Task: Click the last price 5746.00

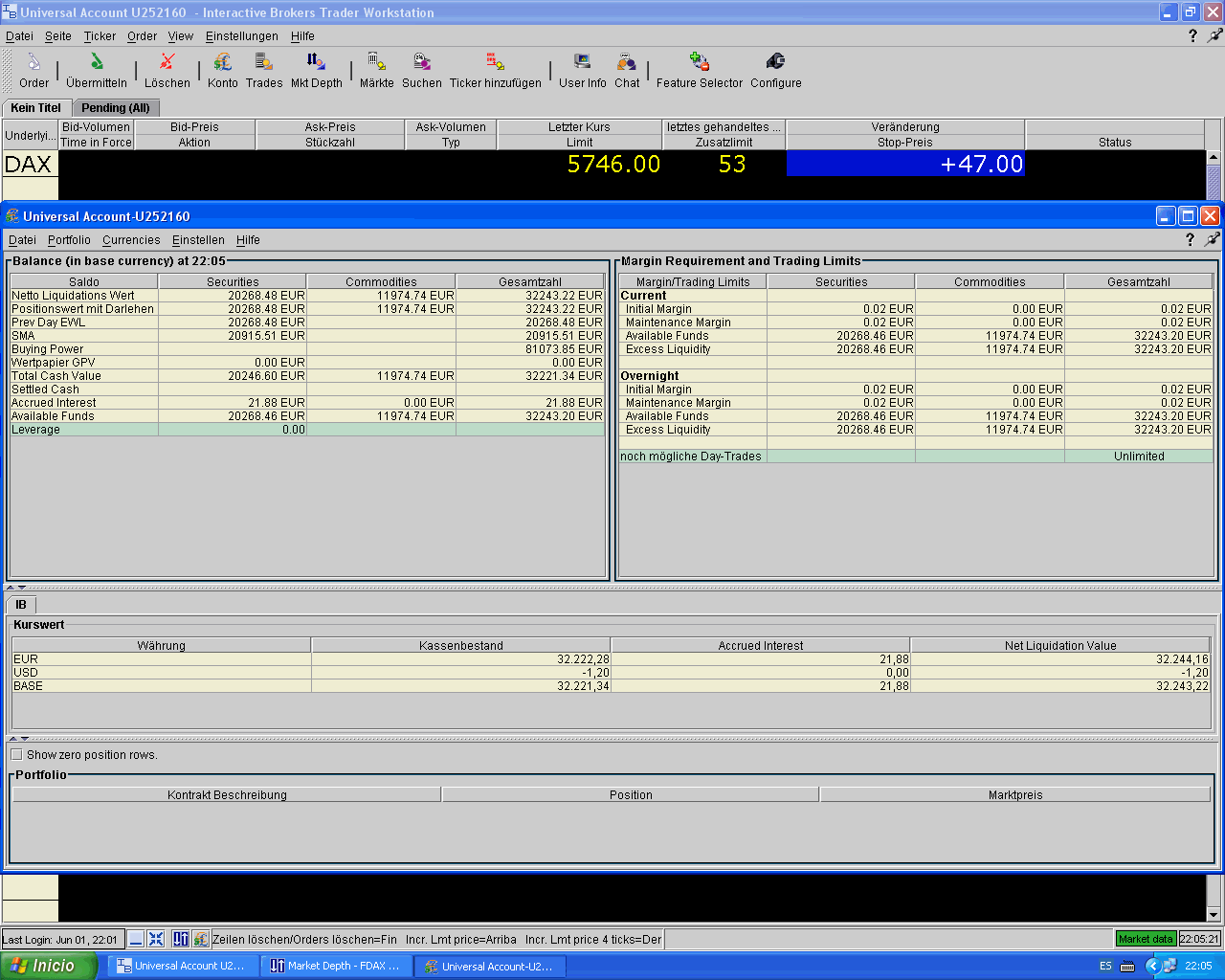Action: click(x=613, y=164)
